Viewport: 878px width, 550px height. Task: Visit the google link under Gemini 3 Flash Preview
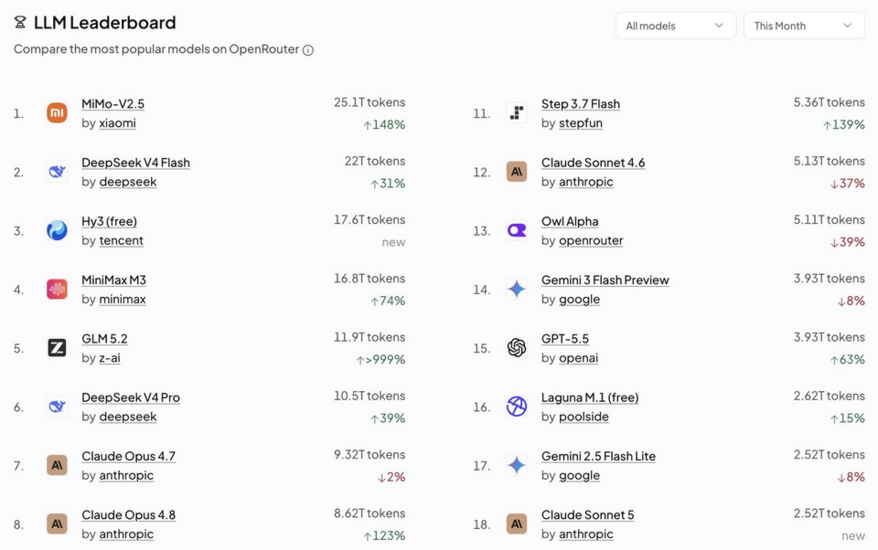[579, 300]
